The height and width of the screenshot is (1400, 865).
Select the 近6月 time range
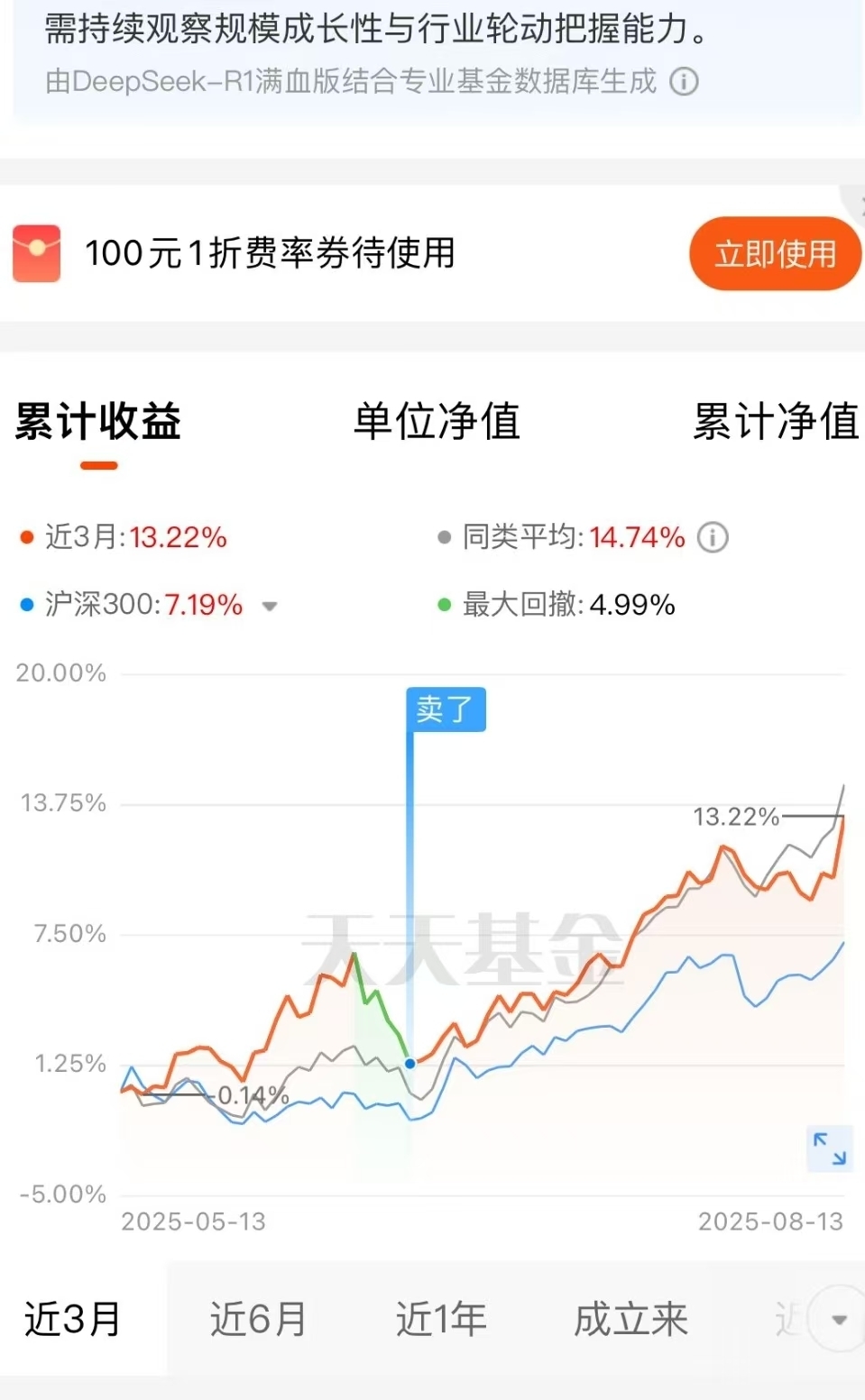pos(258,1320)
